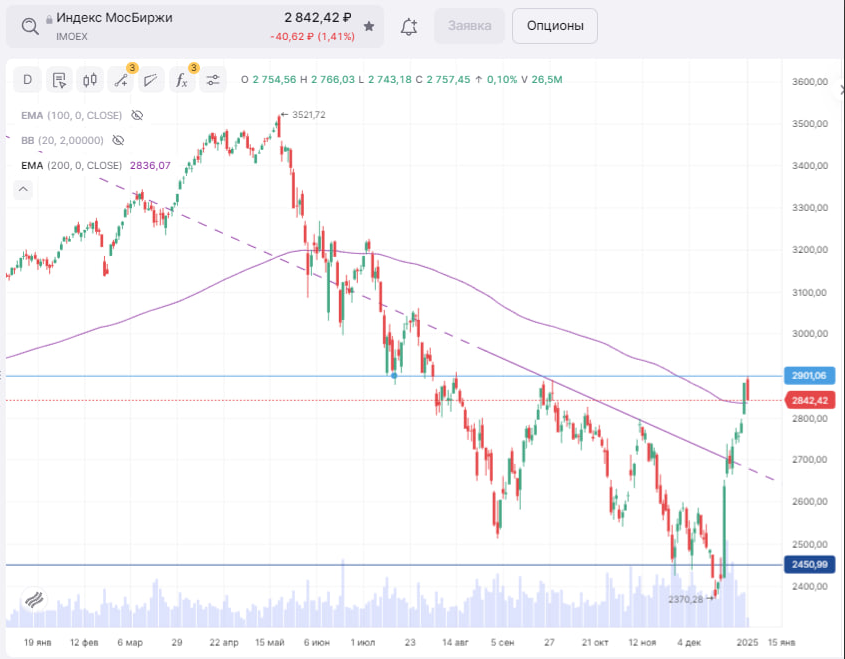The height and width of the screenshot is (659, 845).
Task: Add Индекс МосБиржи to favorites star
Action: click(369, 26)
